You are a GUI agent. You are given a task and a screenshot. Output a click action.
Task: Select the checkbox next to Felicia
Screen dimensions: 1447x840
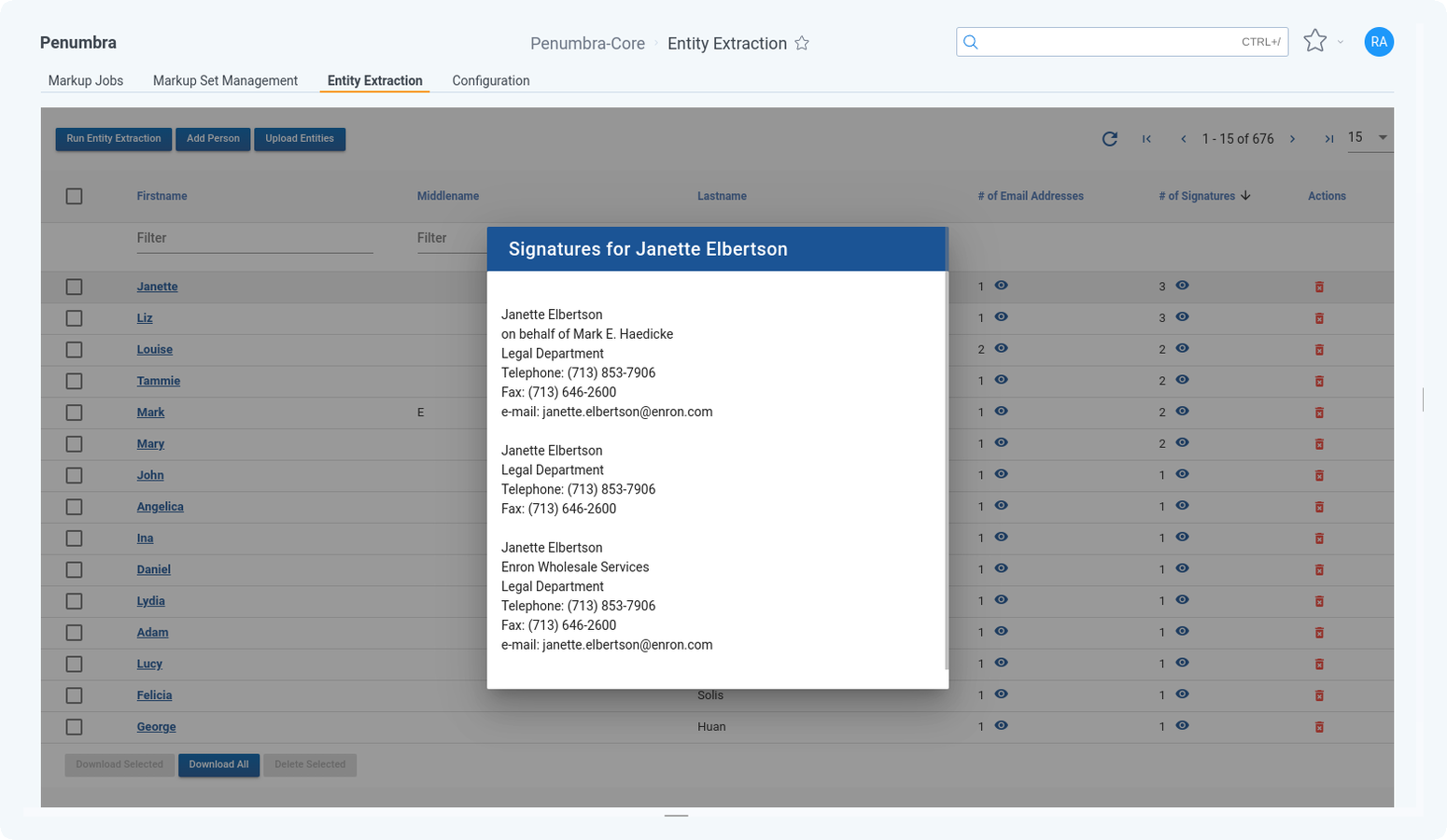pyautogui.click(x=75, y=695)
